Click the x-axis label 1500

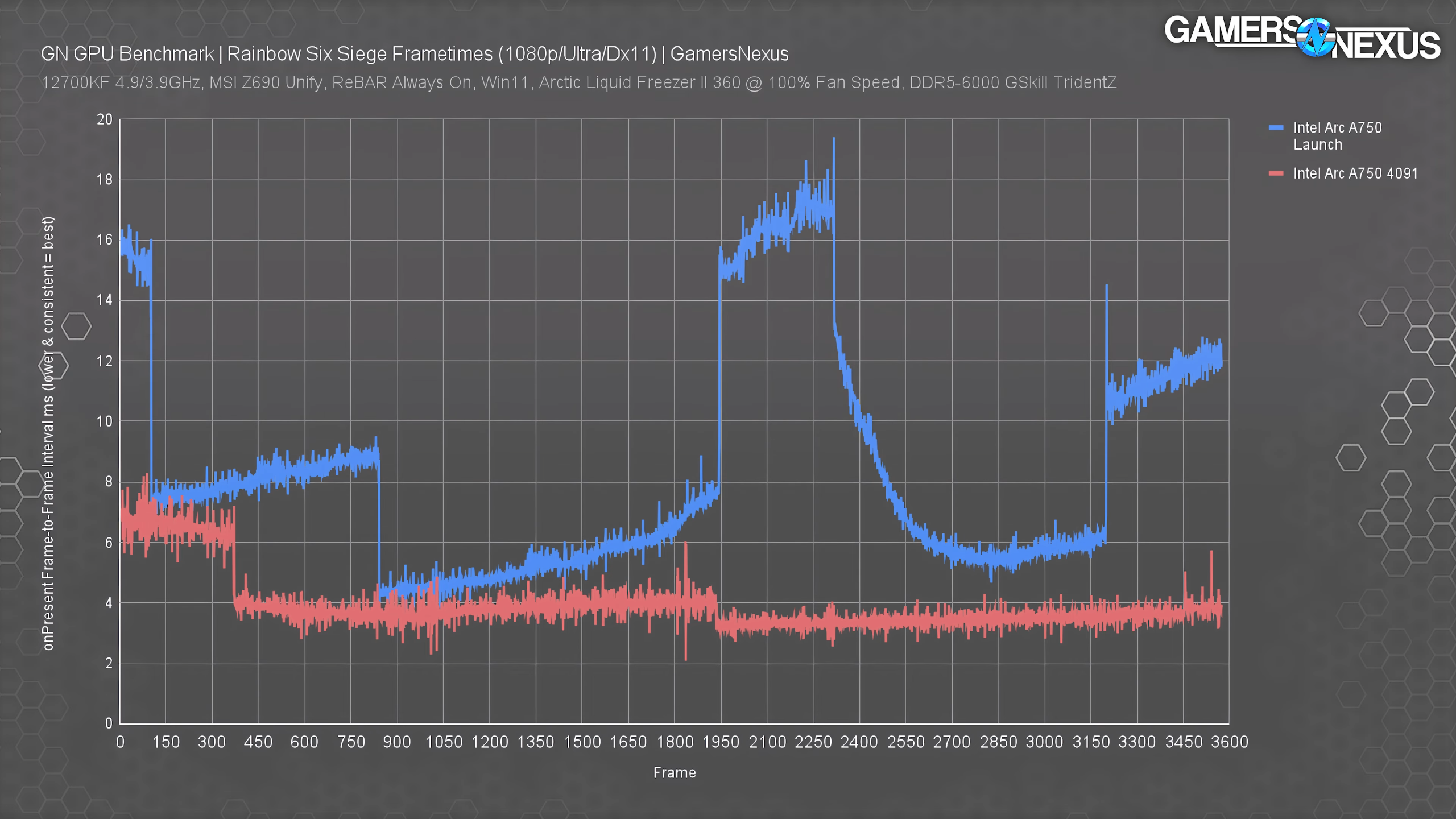pos(582,742)
